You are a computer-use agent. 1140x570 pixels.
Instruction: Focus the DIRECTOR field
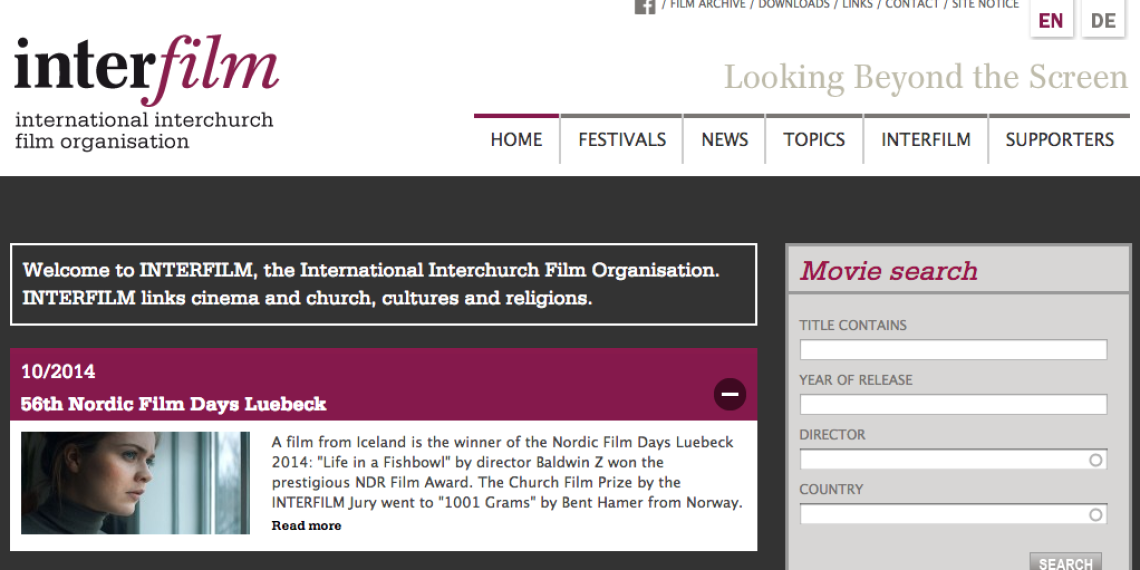point(953,459)
